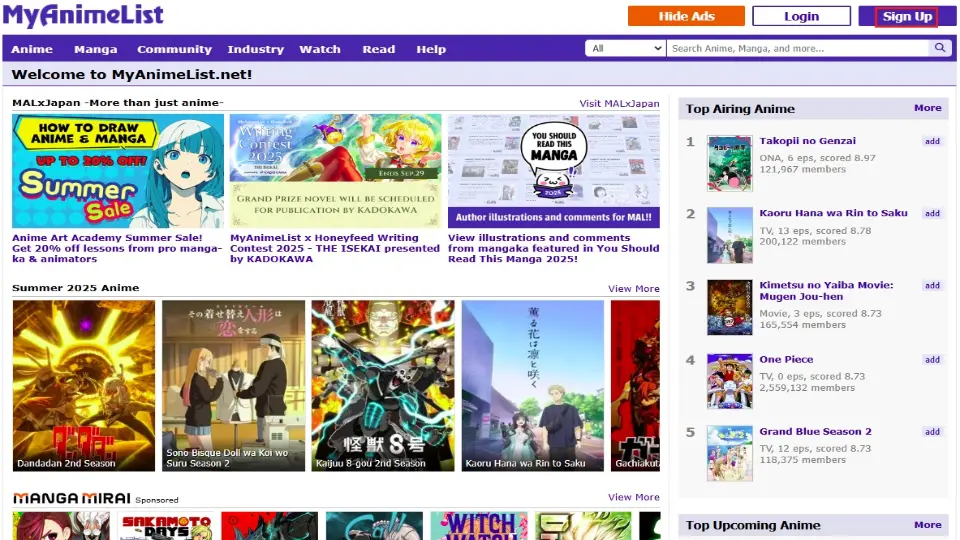This screenshot has height=540, width=960.
Task: Open the Anime menu
Action: point(32,50)
